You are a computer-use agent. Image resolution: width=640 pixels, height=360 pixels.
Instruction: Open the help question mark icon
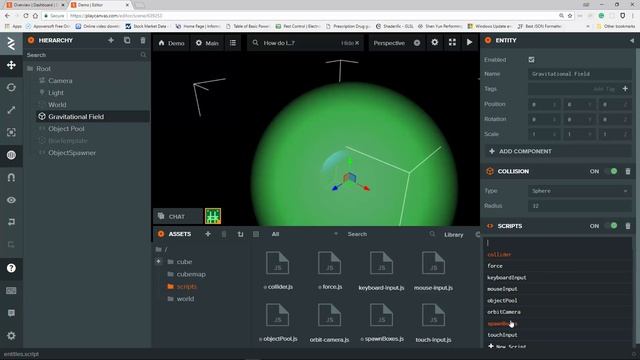11,268
